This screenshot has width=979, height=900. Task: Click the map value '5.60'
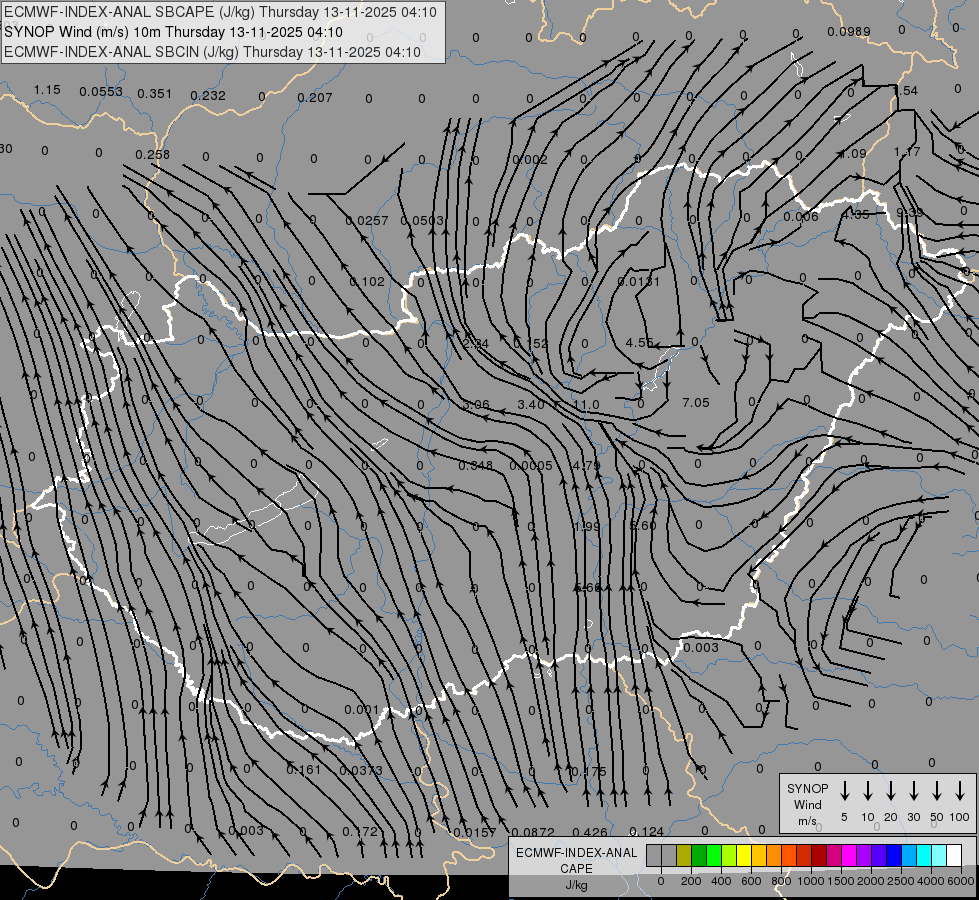tap(643, 526)
